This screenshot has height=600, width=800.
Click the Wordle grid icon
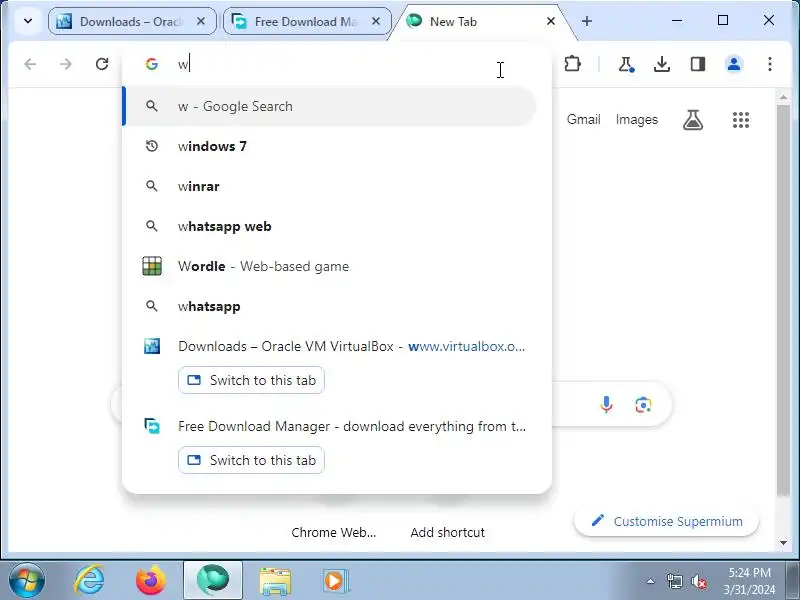[152, 266]
